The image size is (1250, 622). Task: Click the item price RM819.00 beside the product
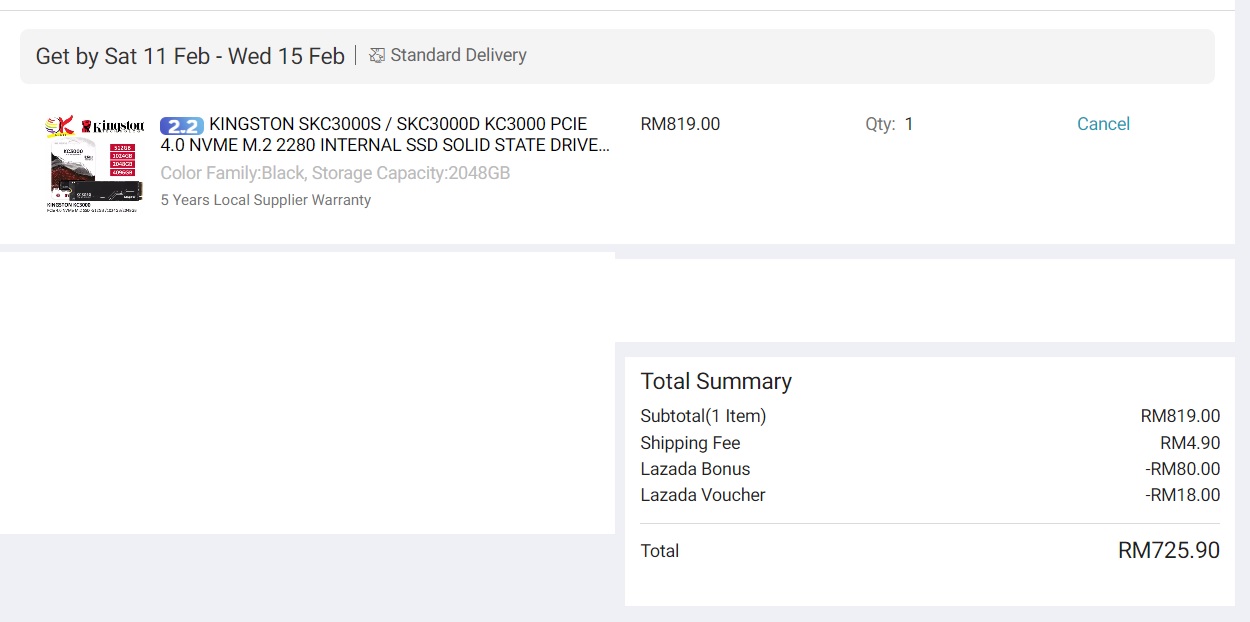680,124
